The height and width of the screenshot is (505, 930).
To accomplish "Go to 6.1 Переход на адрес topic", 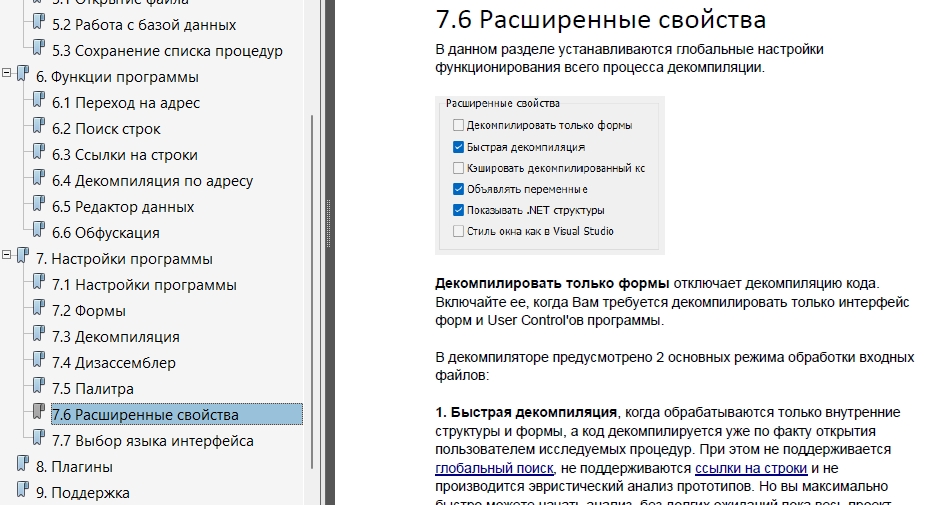I will tap(126, 103).
